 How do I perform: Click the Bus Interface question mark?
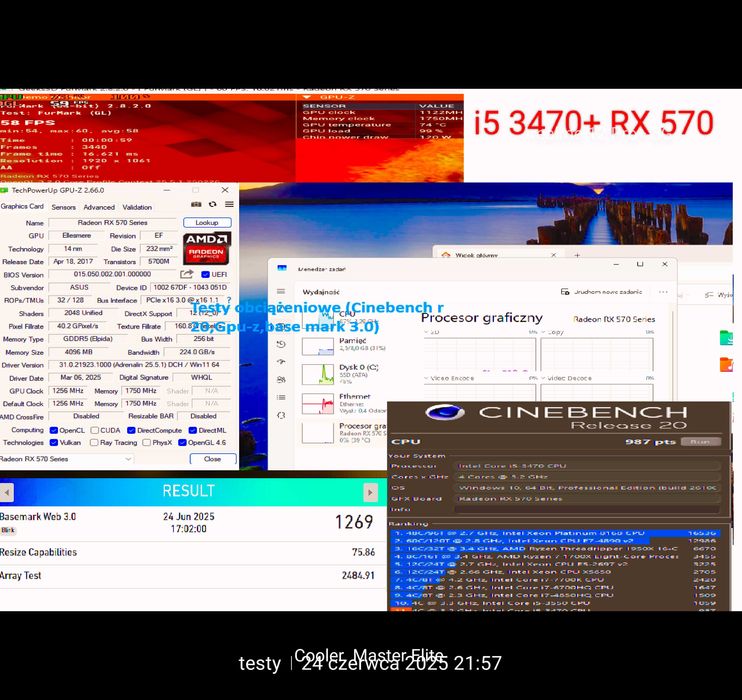tap(229, 300)
